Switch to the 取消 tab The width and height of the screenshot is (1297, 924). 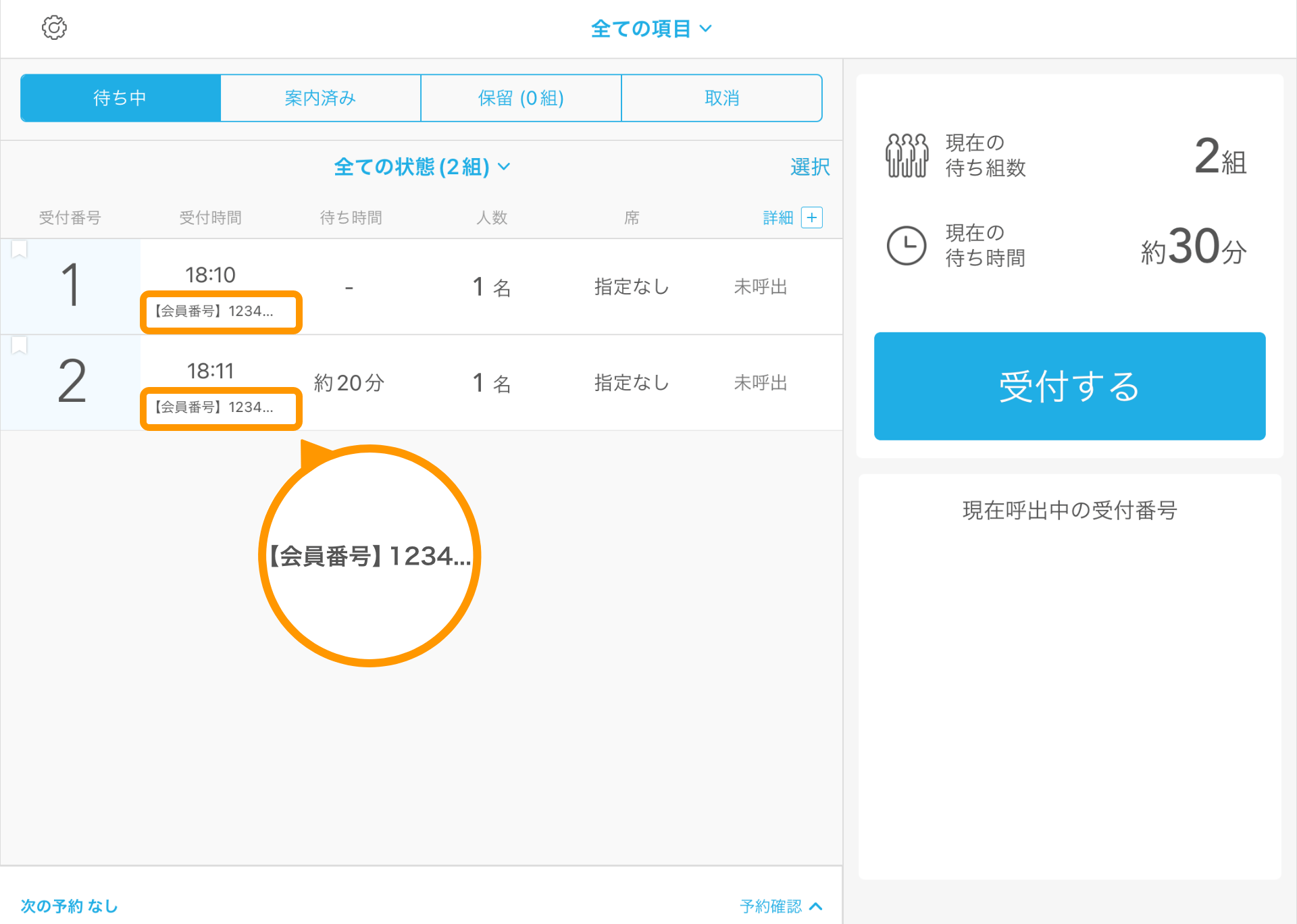721,98
